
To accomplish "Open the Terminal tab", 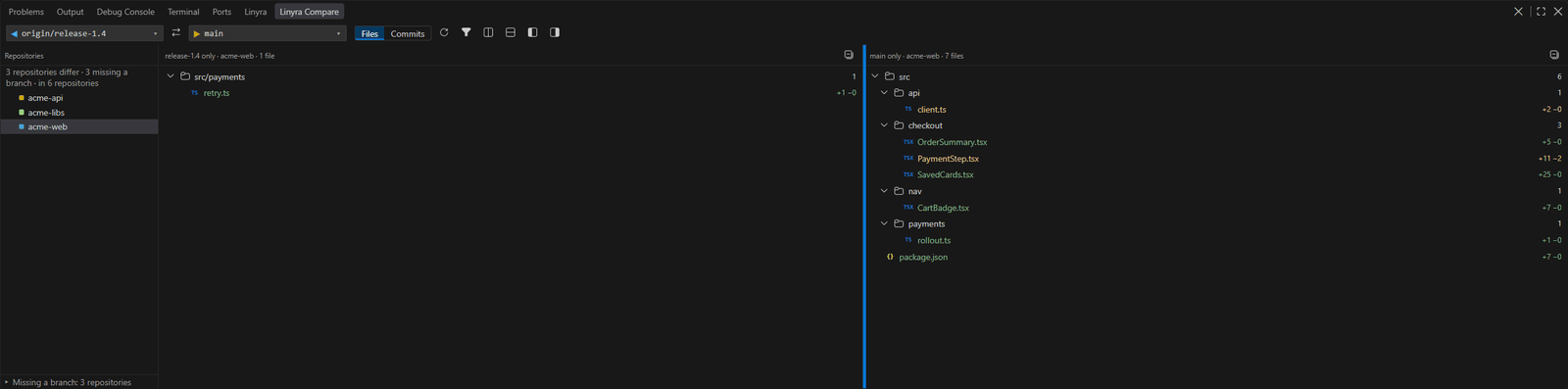I will coord(183,12).
